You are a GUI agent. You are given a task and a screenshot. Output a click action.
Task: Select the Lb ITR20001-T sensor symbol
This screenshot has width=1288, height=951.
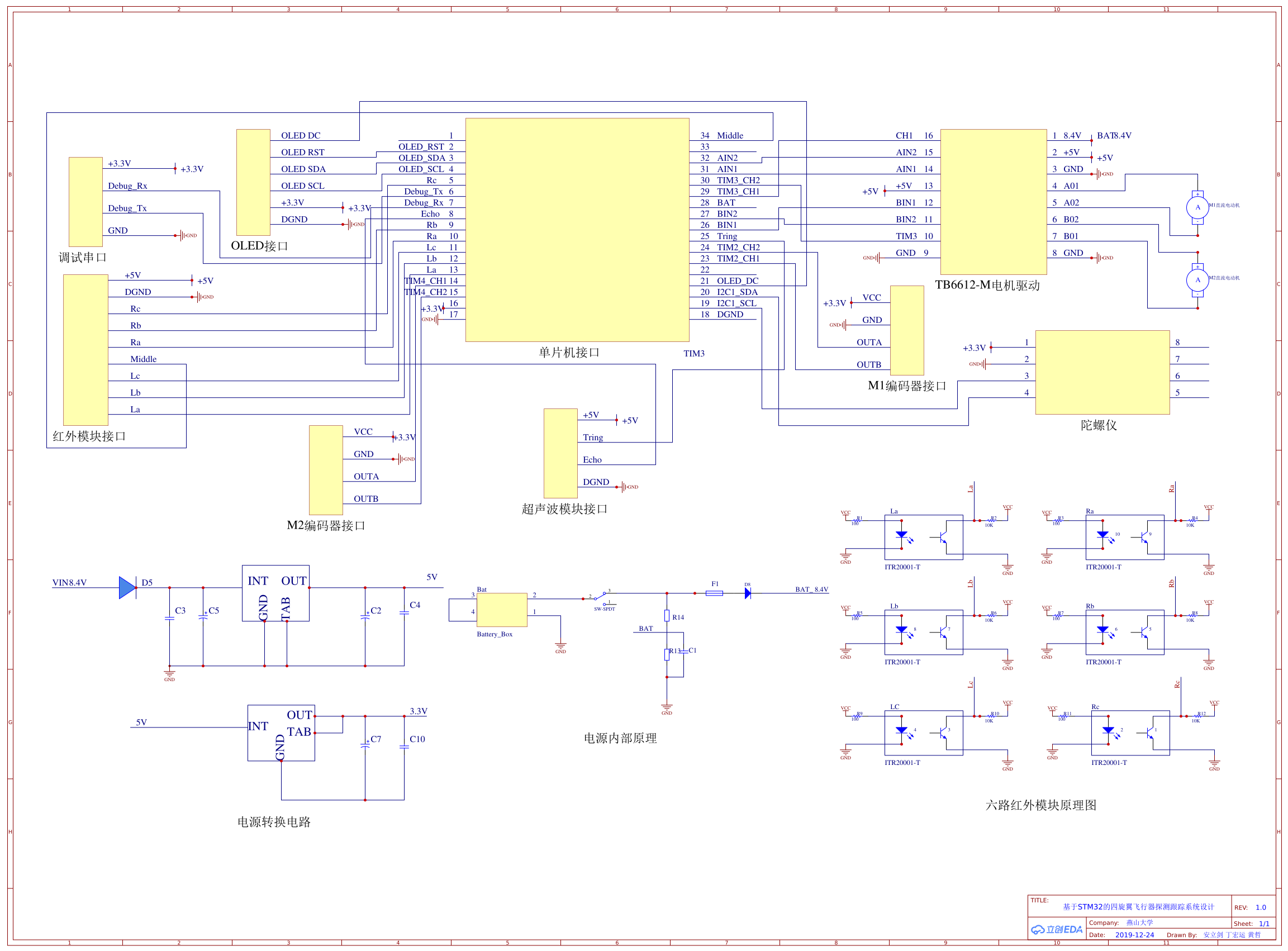923,632
